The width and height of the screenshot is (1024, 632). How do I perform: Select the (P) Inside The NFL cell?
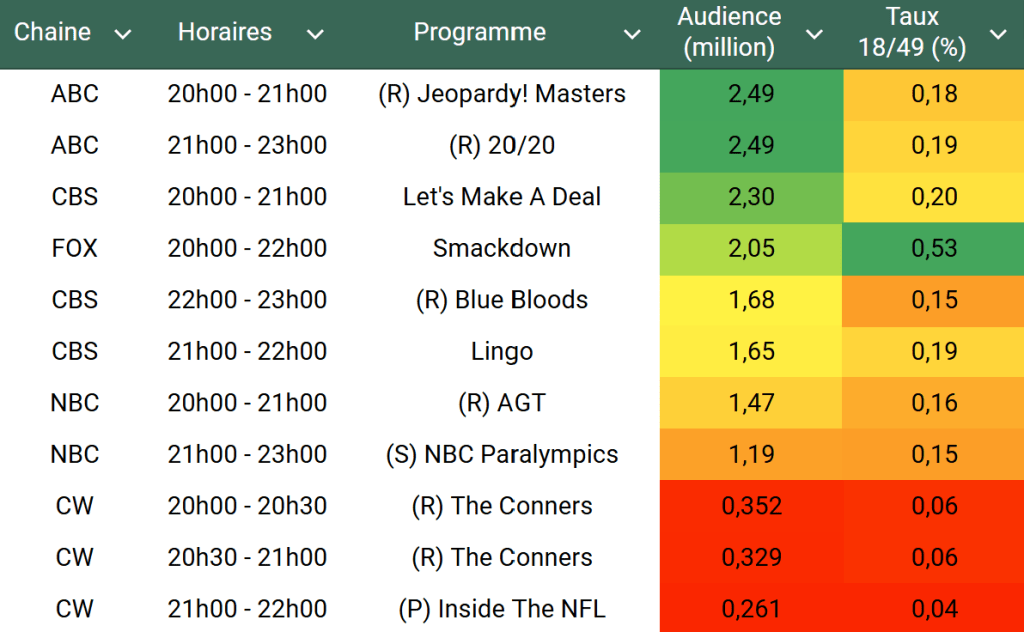(x=502, y=608)
